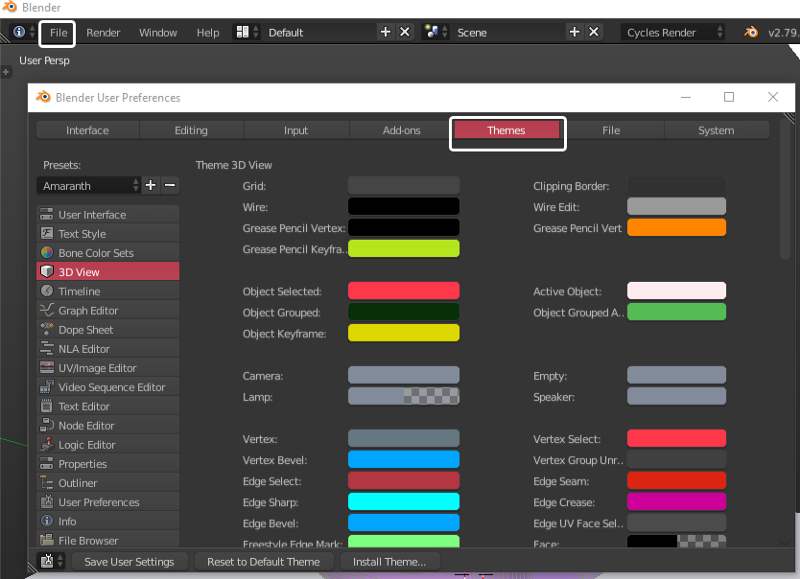Viewport: 800px width, 579px height.
Task: Remove theme preset with minus button
Action: pos(170,185)
